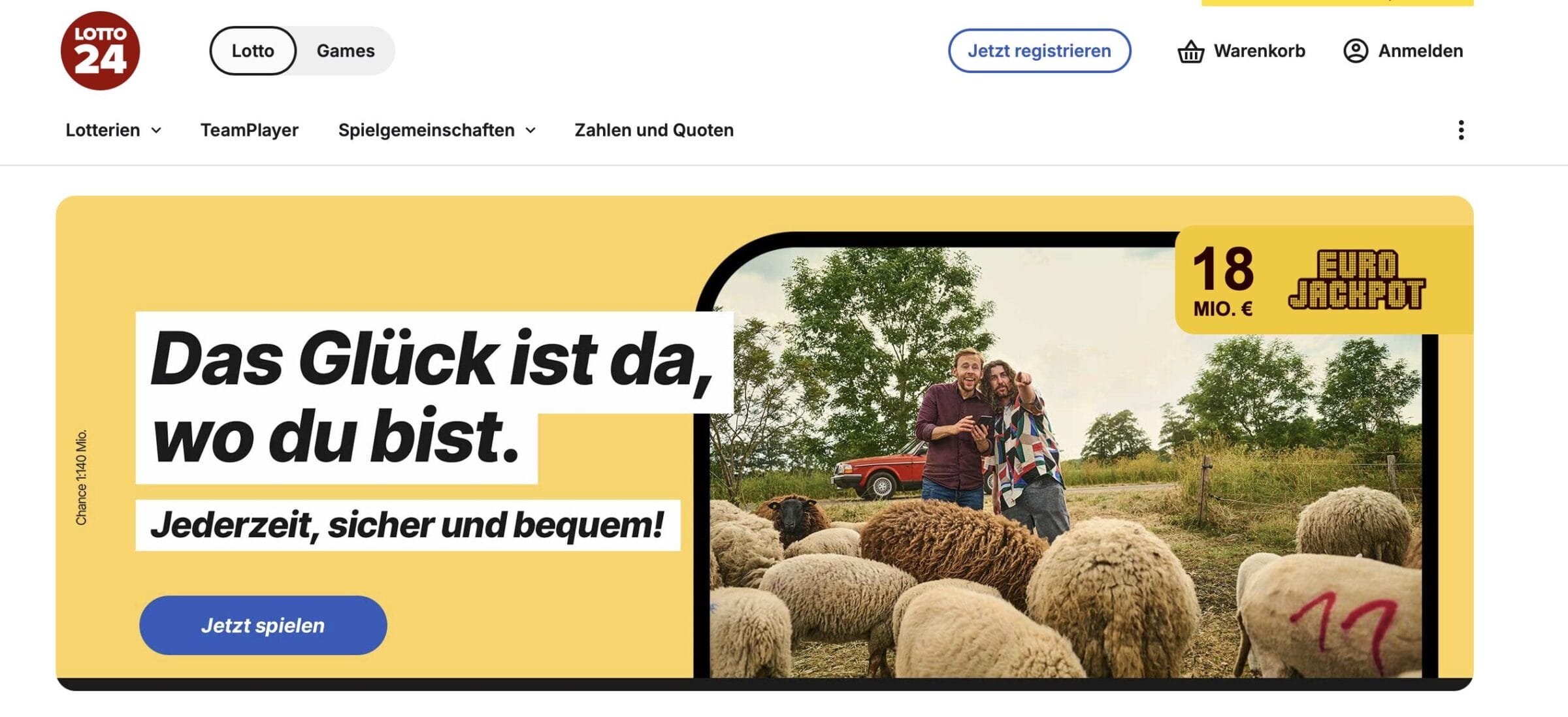
Task: Click the chevron beside Lotterien
Action: click(156, 131)
